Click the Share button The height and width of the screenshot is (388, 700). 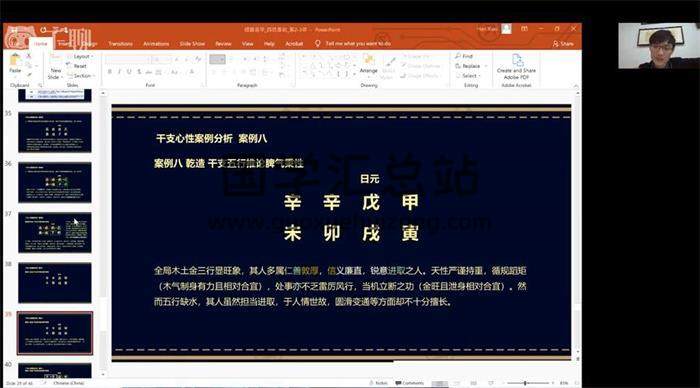563,44
